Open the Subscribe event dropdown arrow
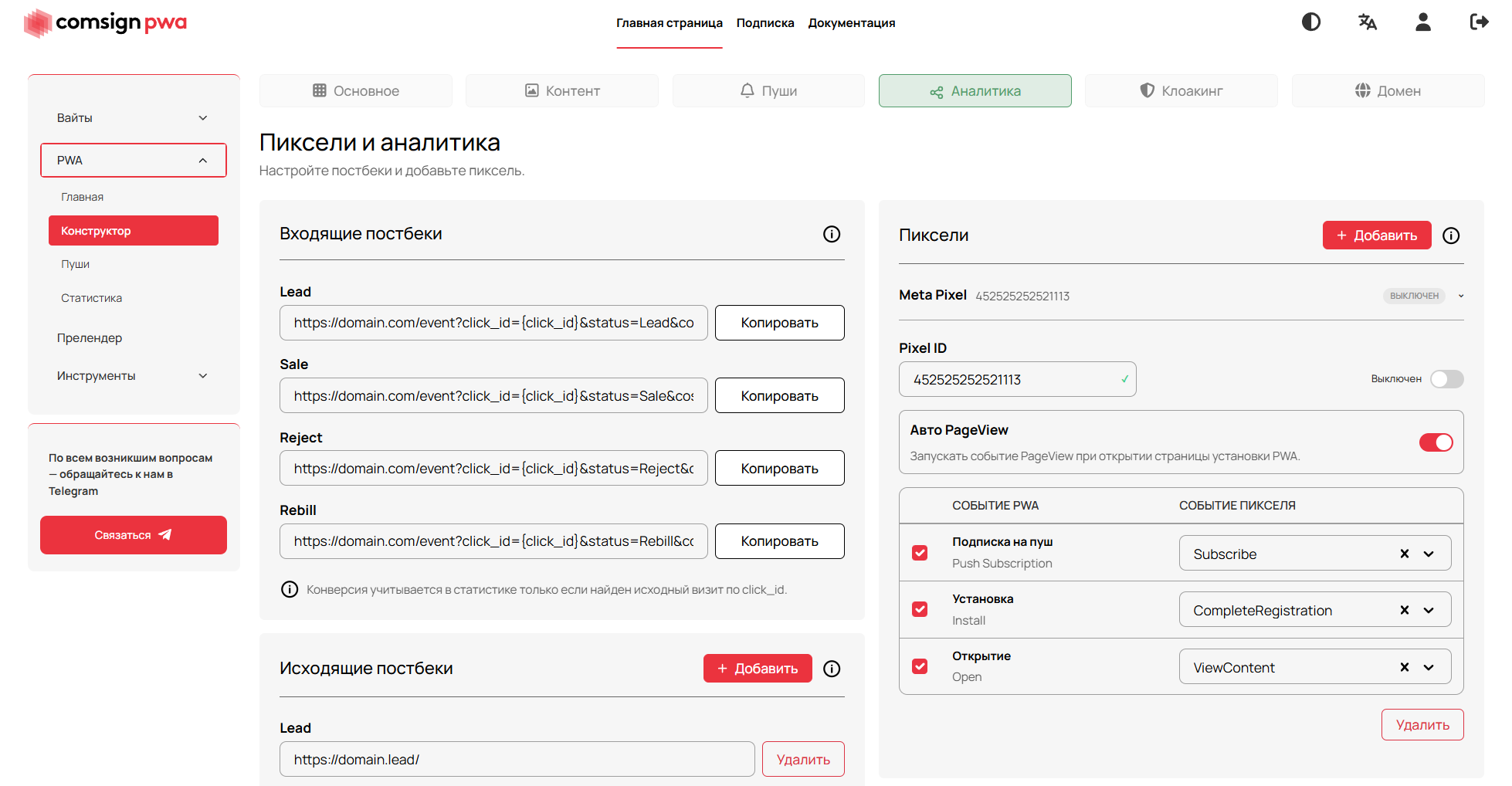This screenshot has width=1512, height=786. coord(1429,554)
